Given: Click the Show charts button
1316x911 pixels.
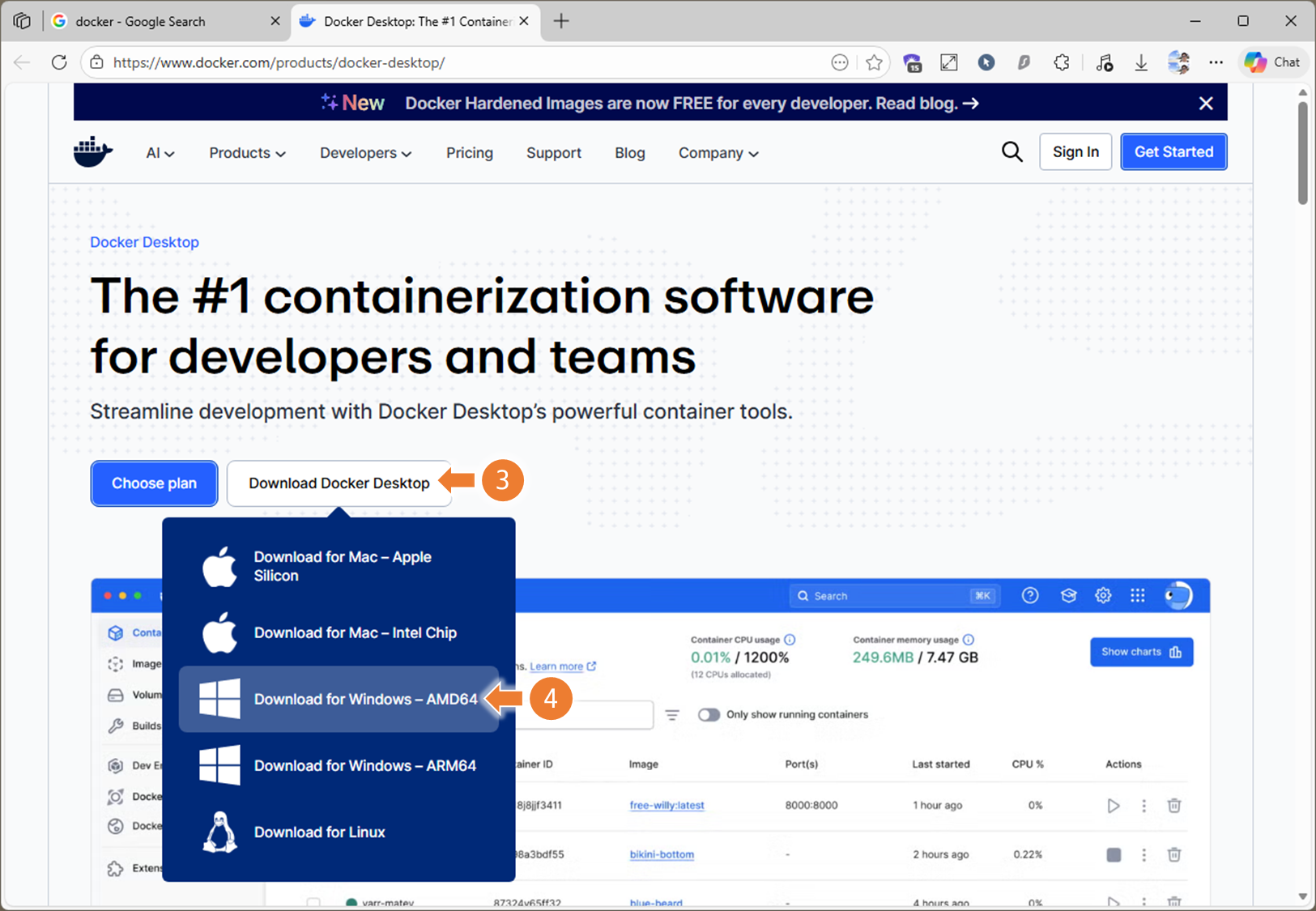Looking at the screenshot, I should [x=1141, y=652].
